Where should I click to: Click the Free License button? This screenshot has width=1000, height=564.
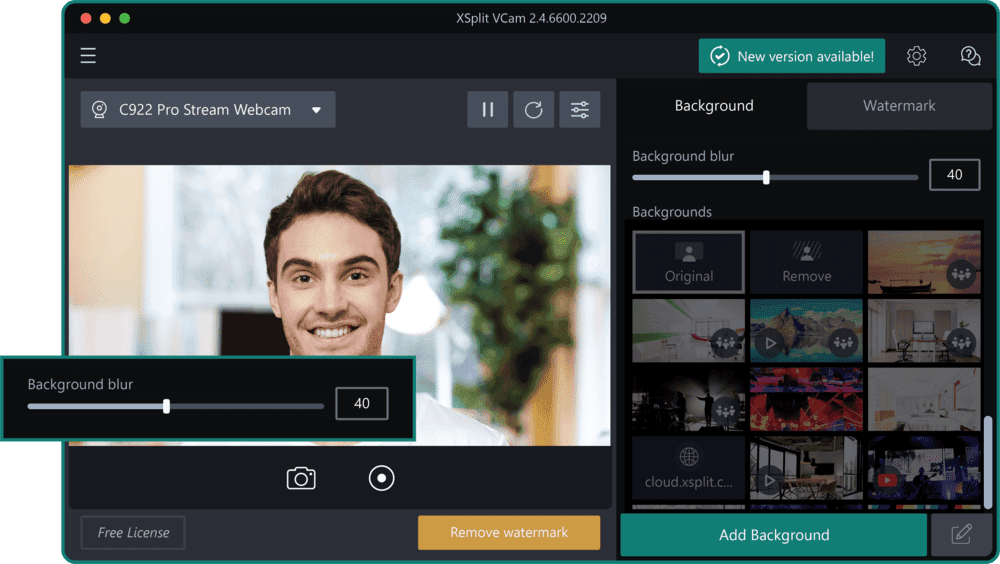tap(133, 532)
